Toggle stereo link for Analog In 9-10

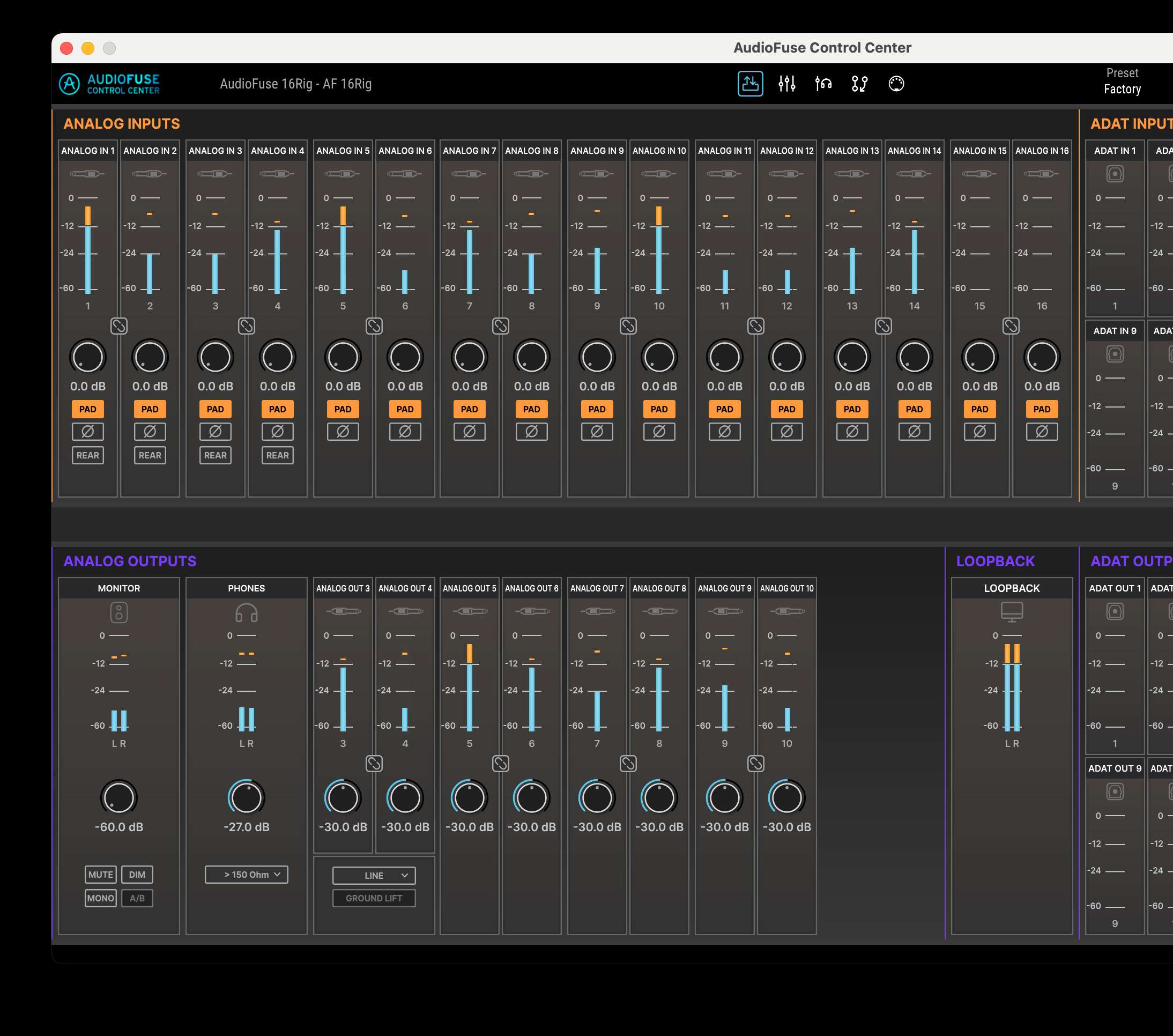pos(628,326)
